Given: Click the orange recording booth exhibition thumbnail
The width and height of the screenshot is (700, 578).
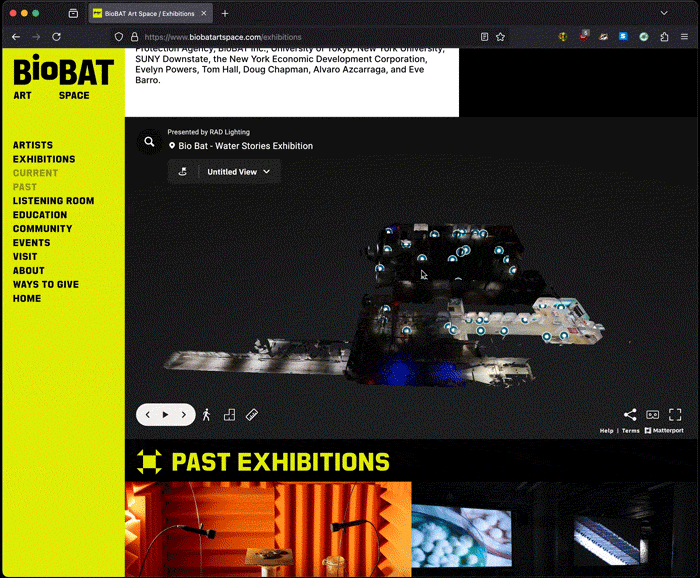Looking at the screenshot, I should pos(267,529).
